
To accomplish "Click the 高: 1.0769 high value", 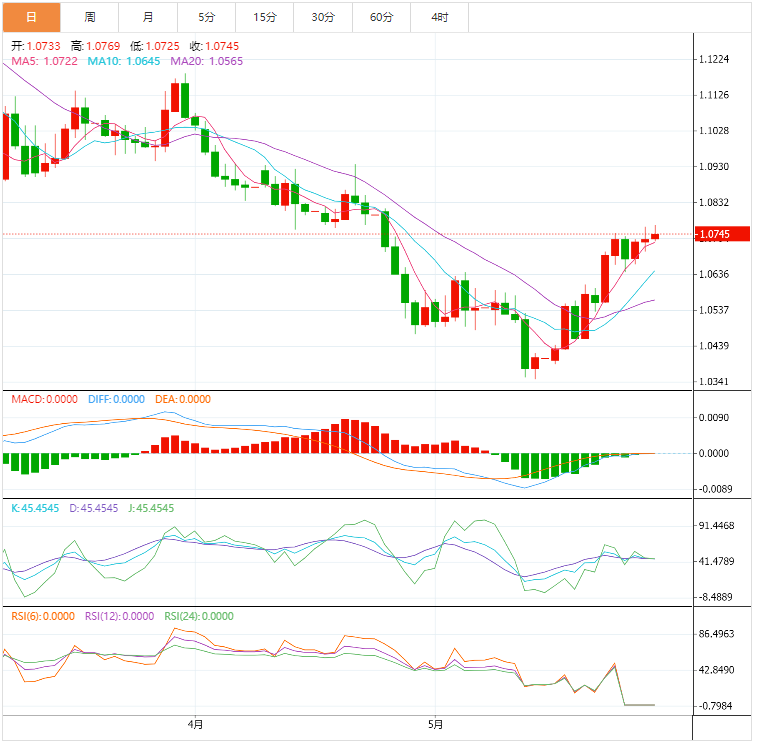I will coord(95,46).
